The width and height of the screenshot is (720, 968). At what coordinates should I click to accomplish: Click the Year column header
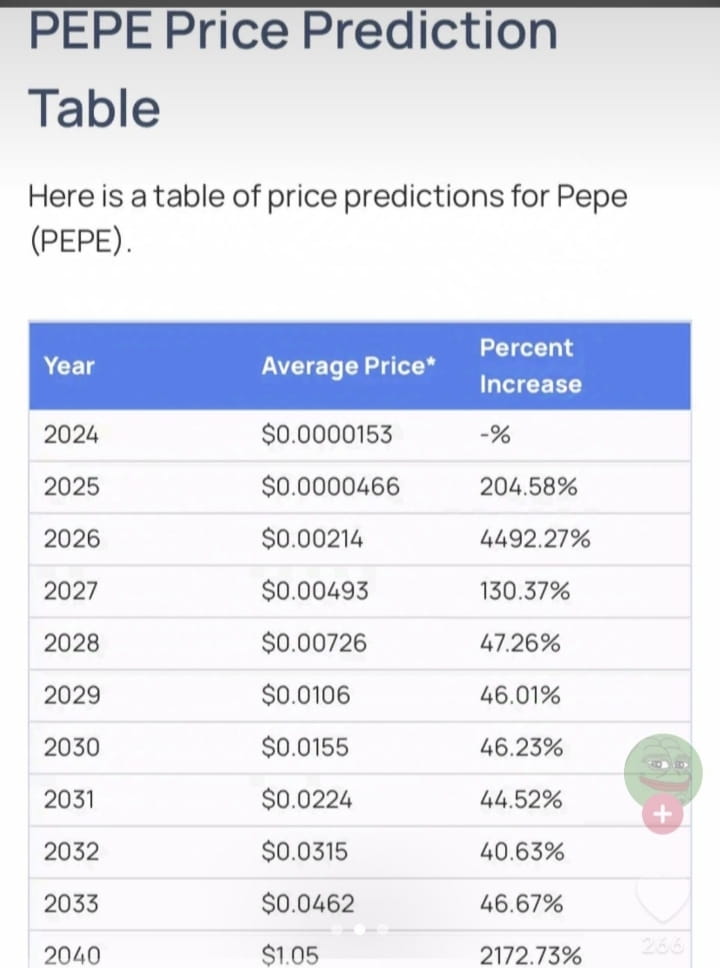pos(69,365)
